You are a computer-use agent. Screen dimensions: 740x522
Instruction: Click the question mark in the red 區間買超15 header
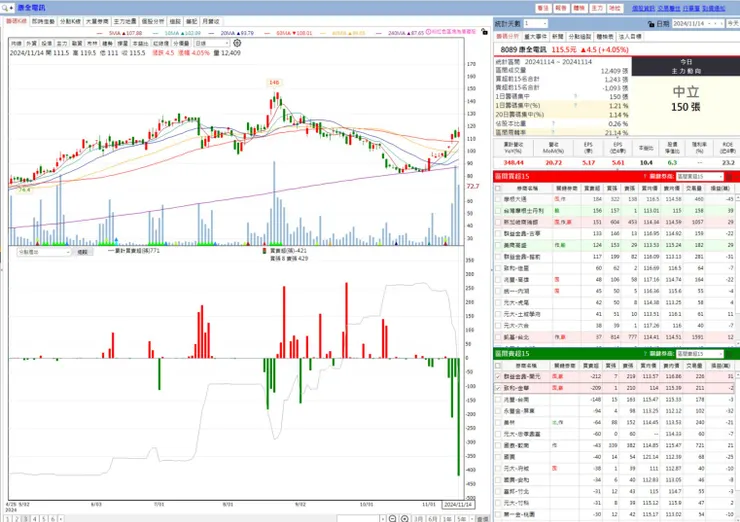point(645,176)
